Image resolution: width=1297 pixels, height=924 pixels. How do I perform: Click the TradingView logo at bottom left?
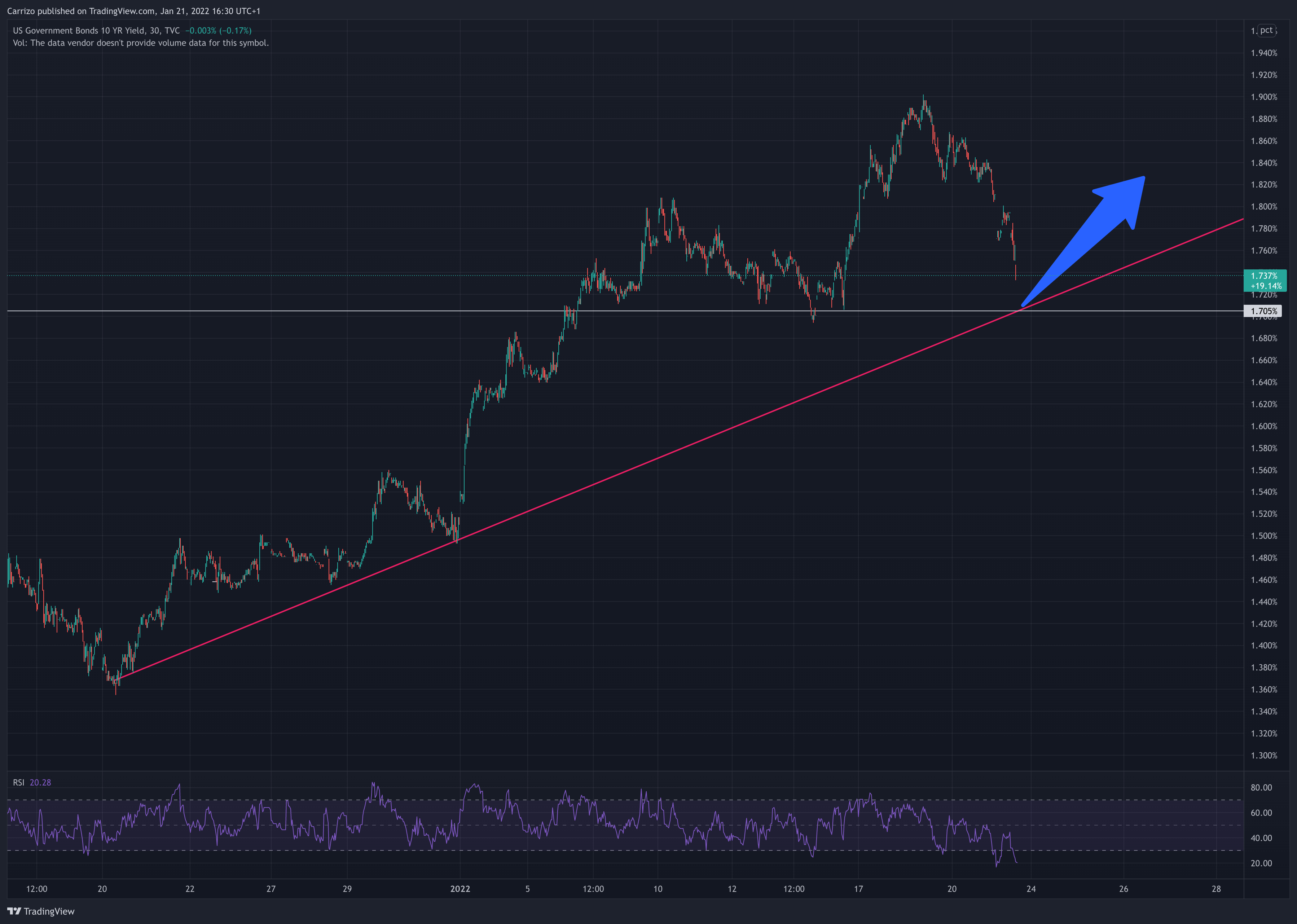click(x=41, y=911)
